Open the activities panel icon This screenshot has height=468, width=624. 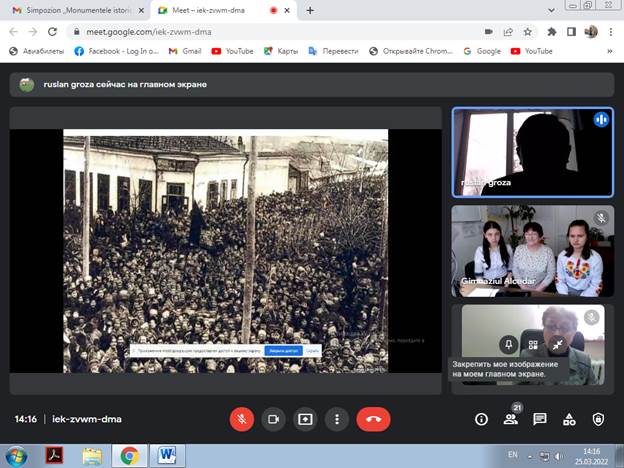pyautogui.click(x=569, y=419)
